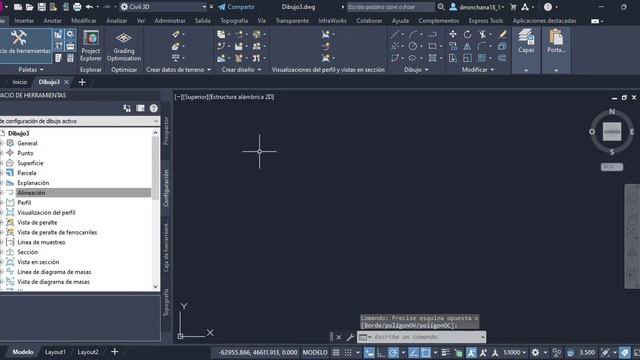
Task: Launch Grading Optimization
Action: 124,46
